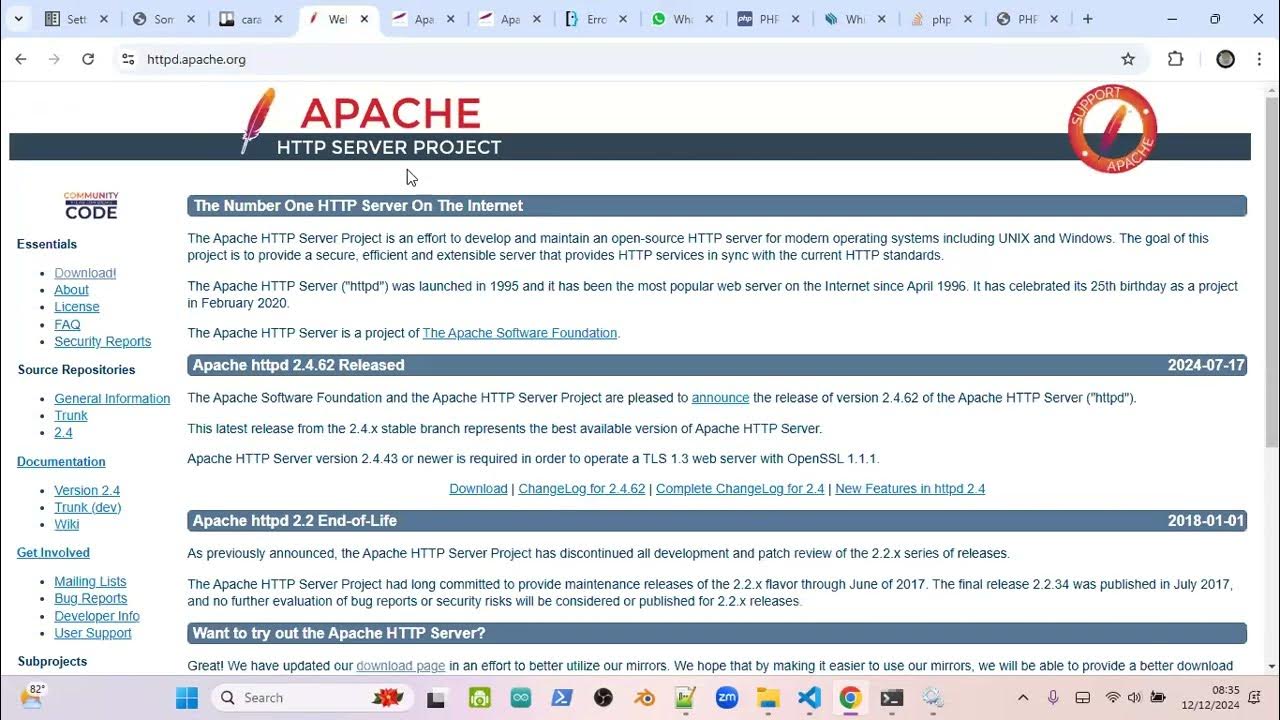Viewport: 1280px width, 720px height.
Task: View site information icon in address bar
Action: [x=128, y=59]
